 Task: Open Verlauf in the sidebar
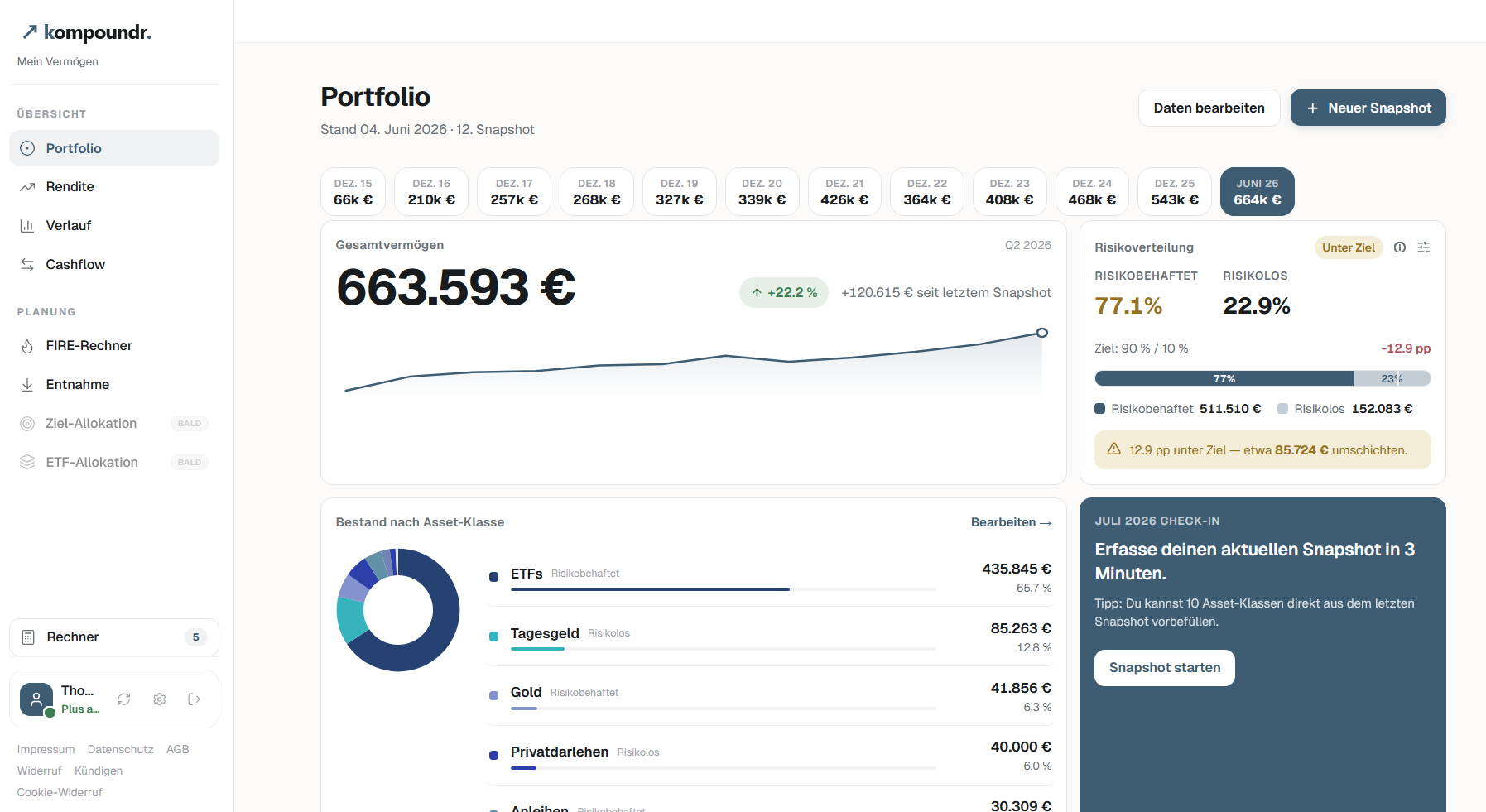[114, 226]
